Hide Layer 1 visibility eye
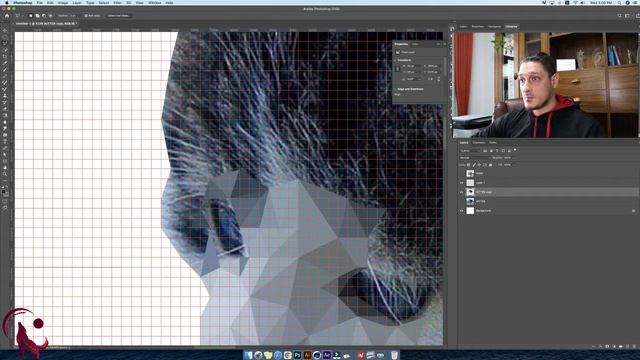The height and width of the screenshot is (360, 640). 462,183
